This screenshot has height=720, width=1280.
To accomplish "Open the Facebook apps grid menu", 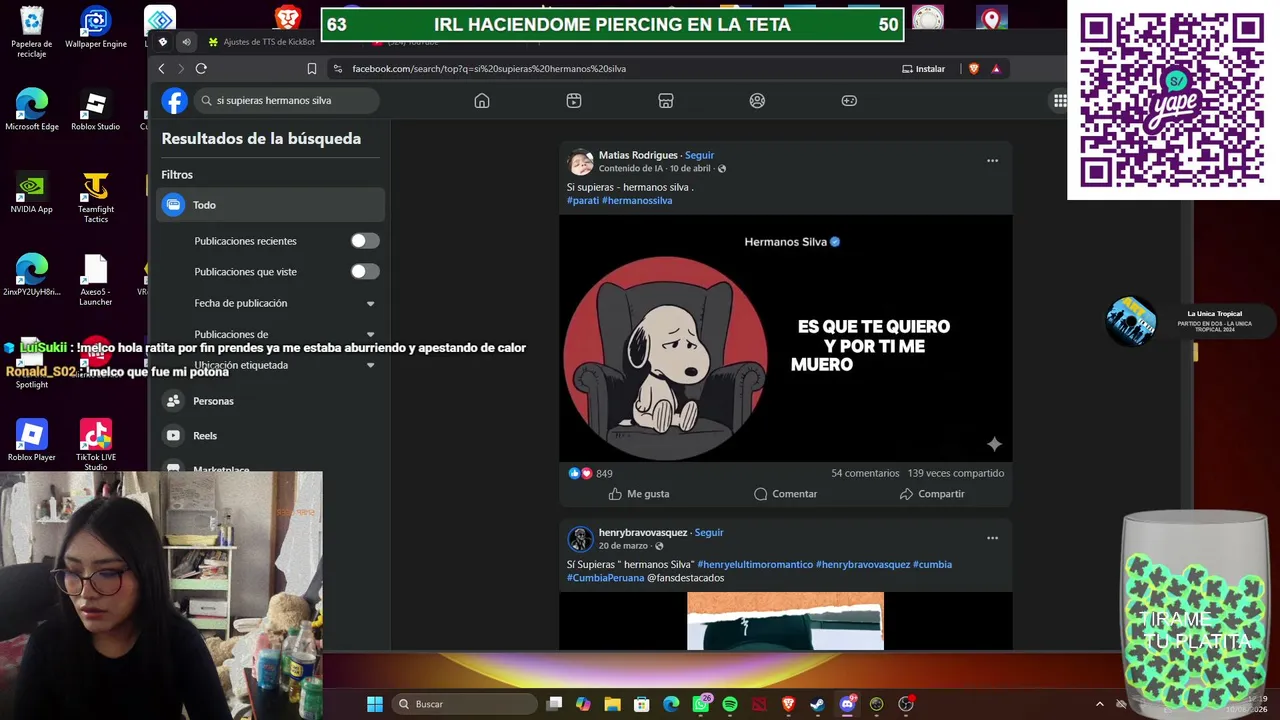I will click(x=1060, y=101).
